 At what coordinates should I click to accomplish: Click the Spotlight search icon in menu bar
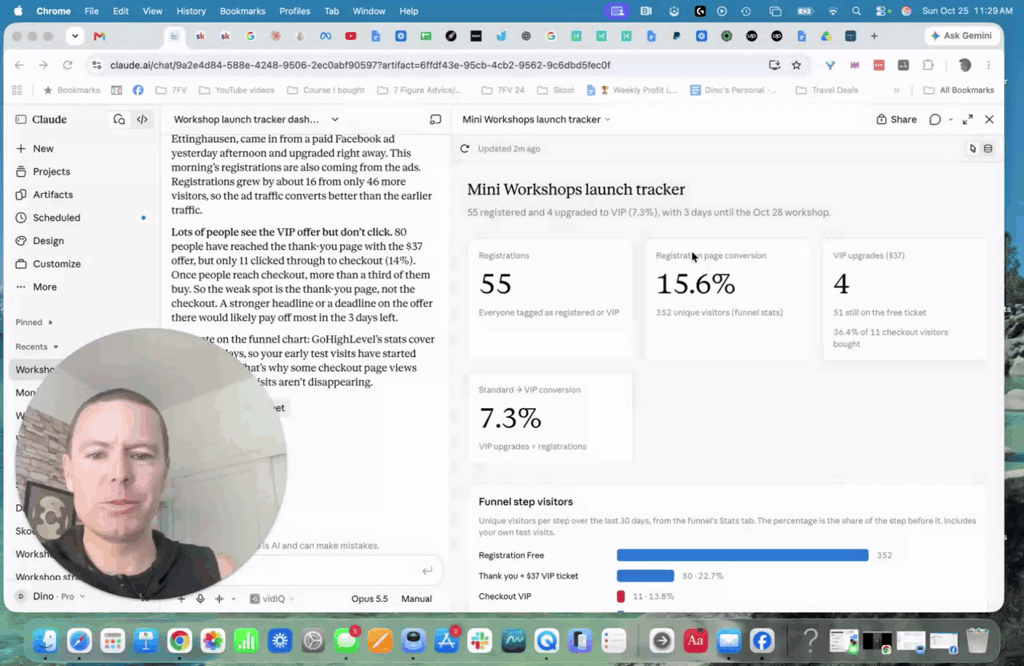coord(856,11)
